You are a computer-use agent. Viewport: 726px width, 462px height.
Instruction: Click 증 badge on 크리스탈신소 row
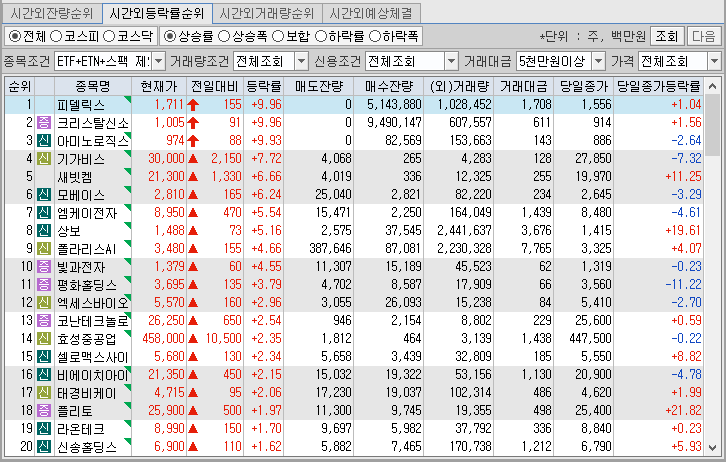(44, 123)
